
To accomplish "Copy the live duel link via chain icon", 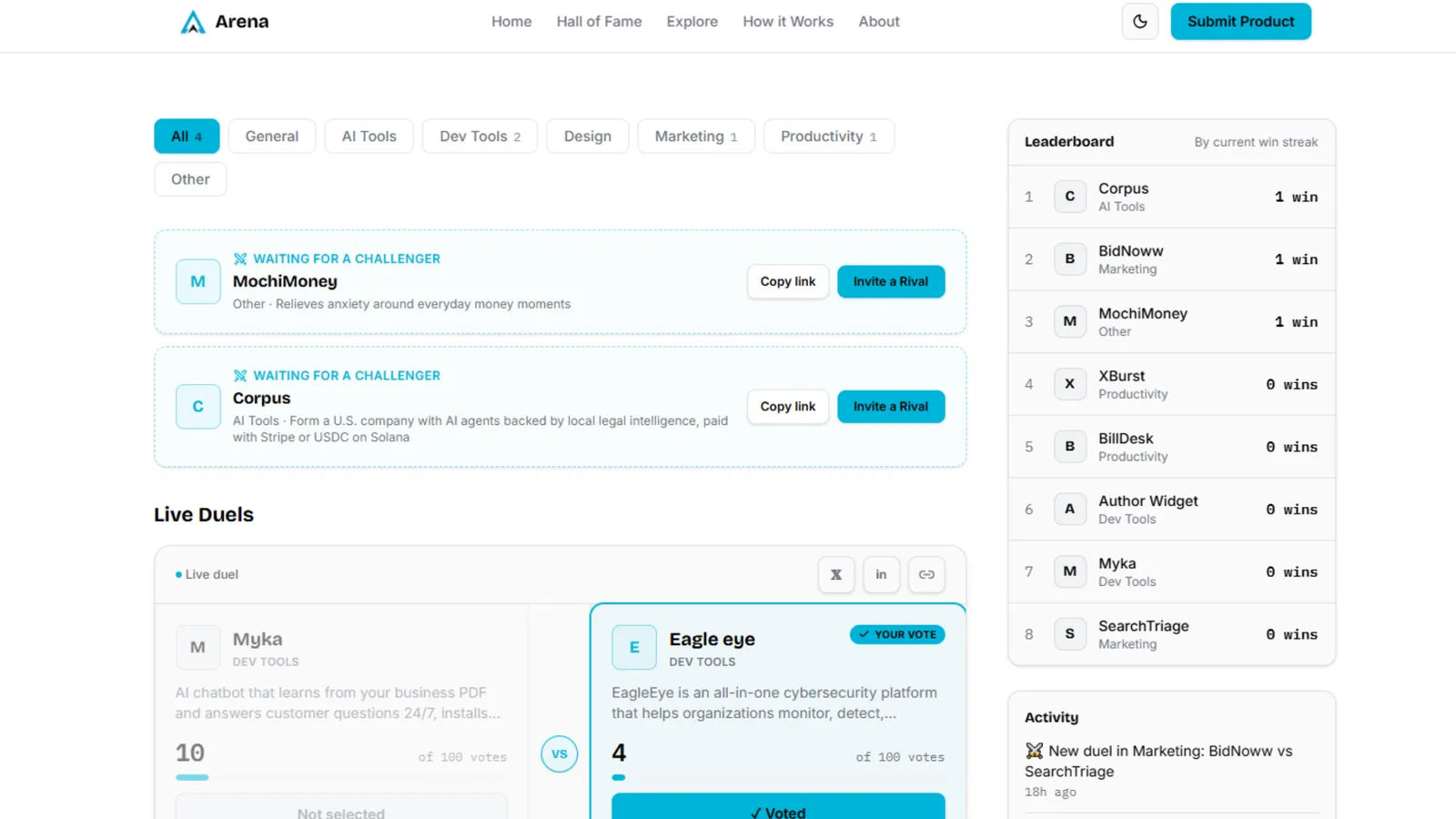I will 926,574.
